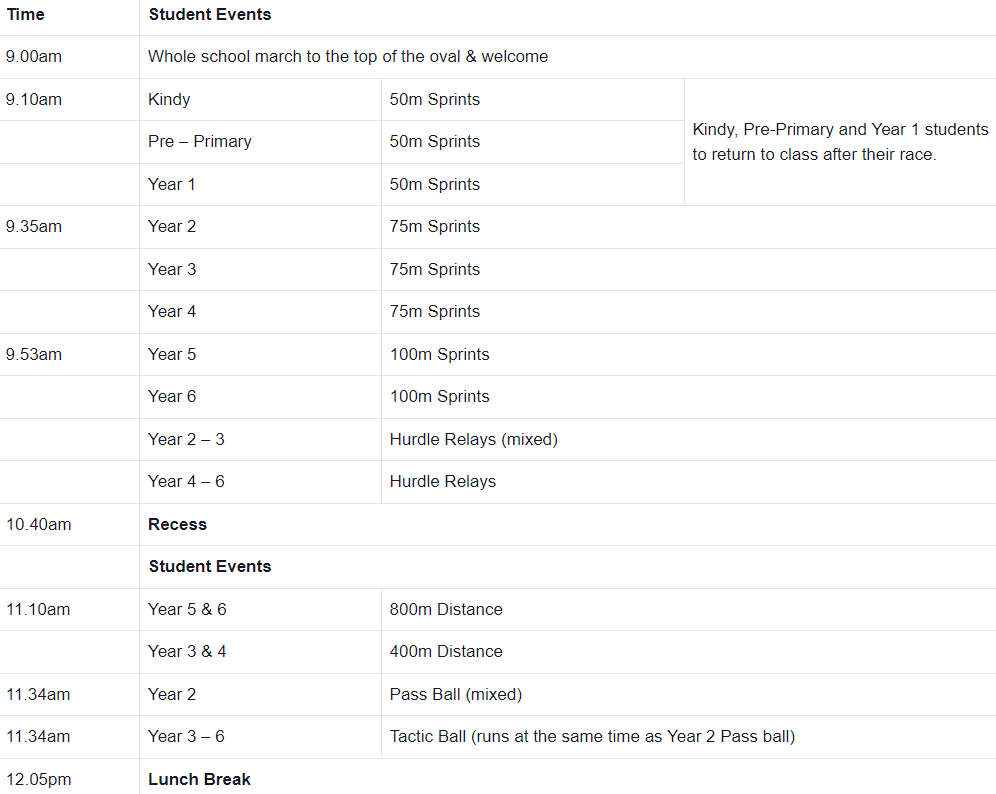The height and width of the screenshot is (794, 996).
Task: Select the 10.40am time cell
Action: [38, 524]
